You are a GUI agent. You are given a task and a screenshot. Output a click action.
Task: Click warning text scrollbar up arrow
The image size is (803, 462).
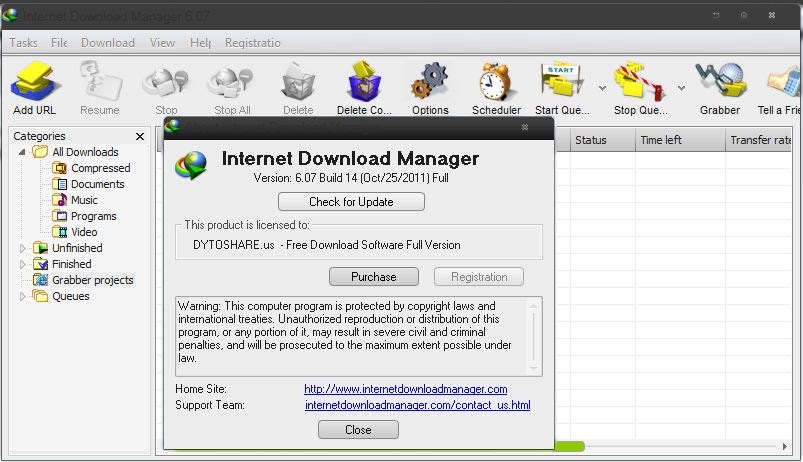click(534, 306)
